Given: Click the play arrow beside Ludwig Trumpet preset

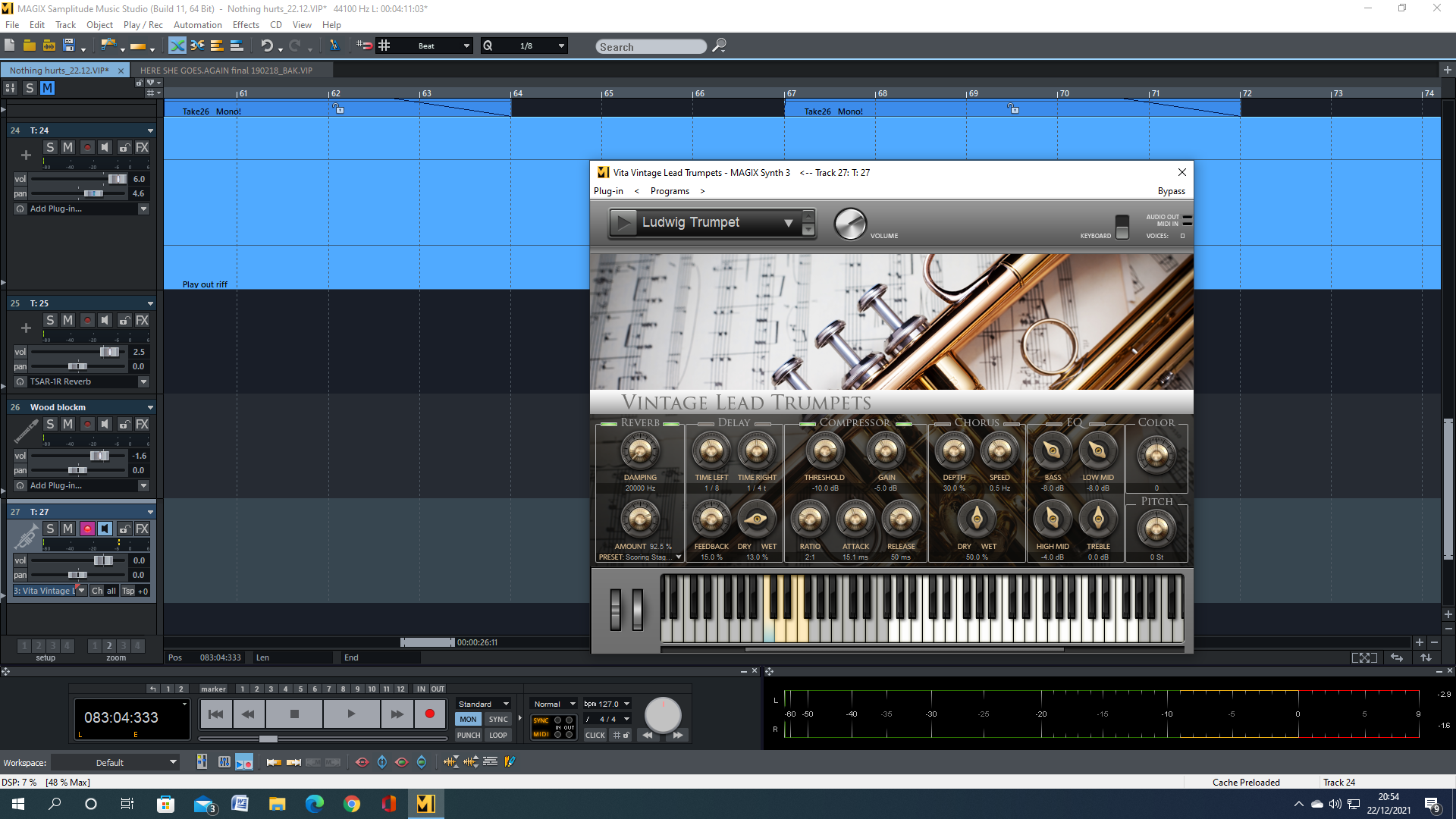Looking at the screenshot, I should (x=623, y=223).
